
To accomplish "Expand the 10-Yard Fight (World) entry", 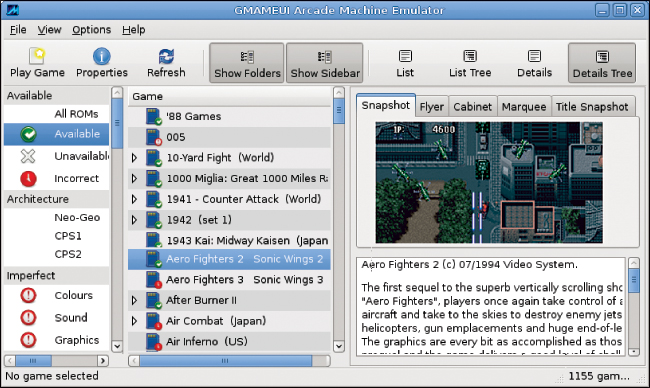I will pos(134,158).
